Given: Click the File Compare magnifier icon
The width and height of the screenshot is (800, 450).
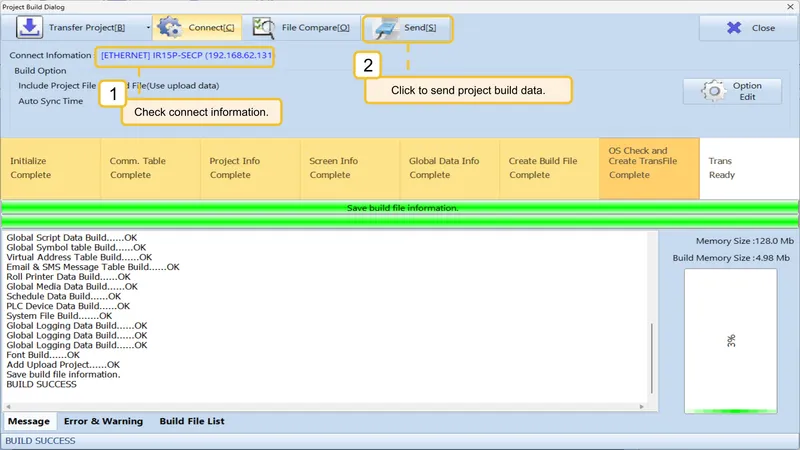Looking at the screenshot, I should [x=263, y=28].
